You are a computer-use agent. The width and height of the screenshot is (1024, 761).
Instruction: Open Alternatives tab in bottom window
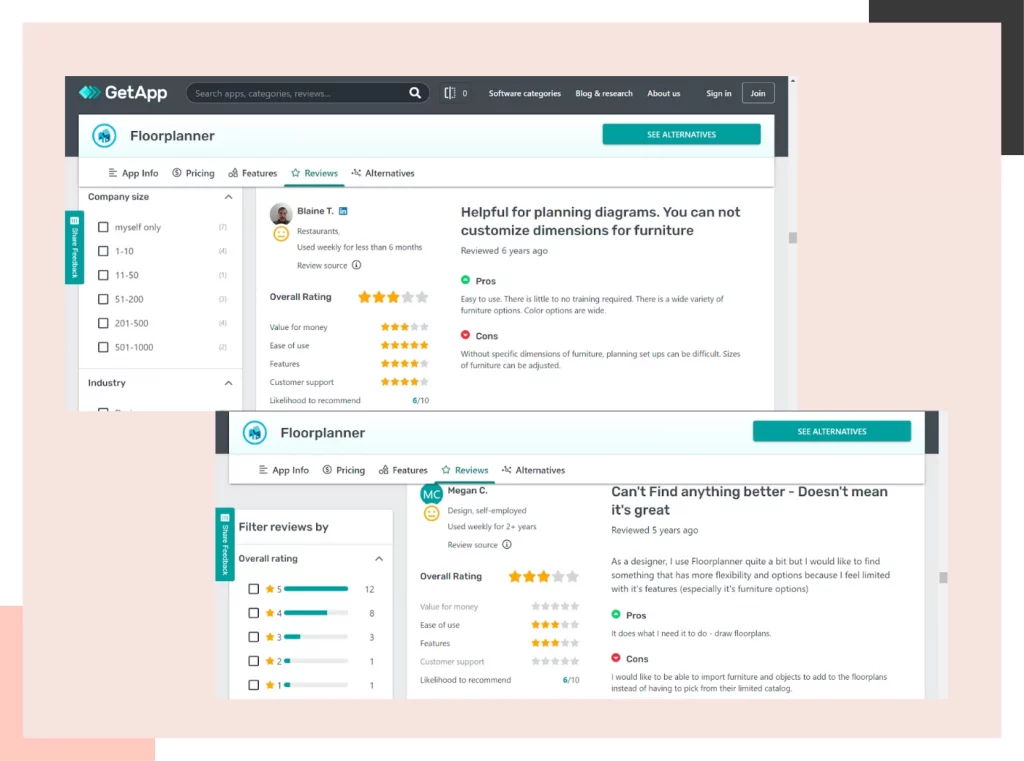click(x=533, y=470)
